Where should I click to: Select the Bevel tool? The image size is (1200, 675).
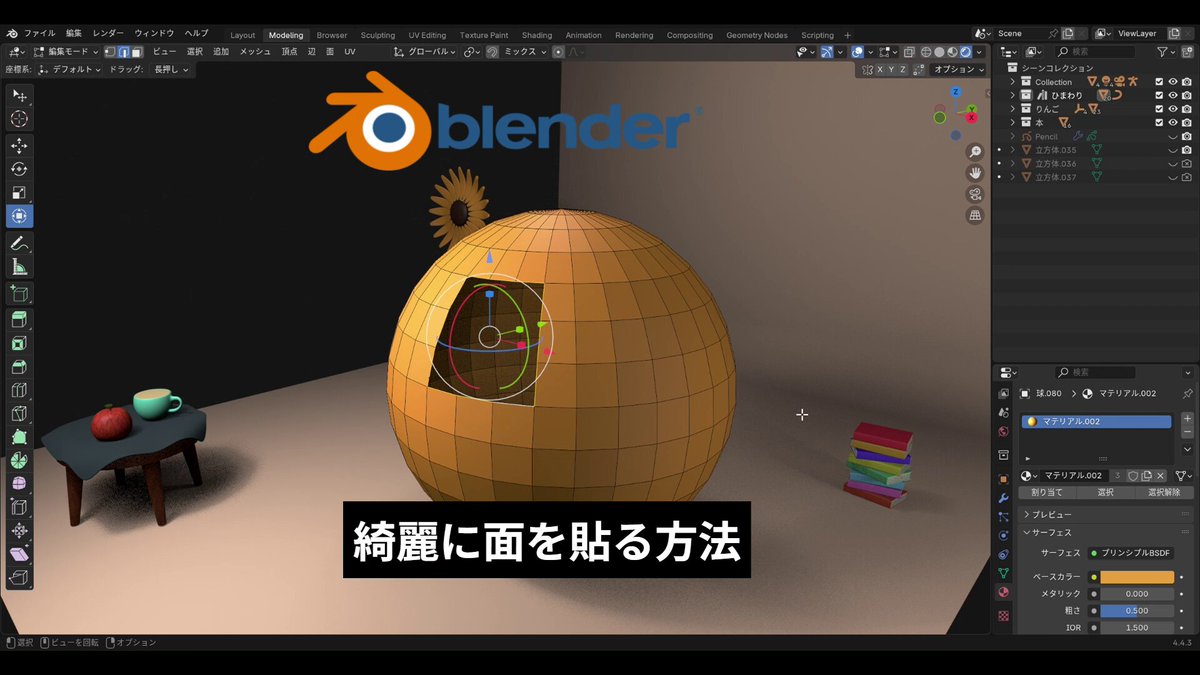(x=19, y=367)
